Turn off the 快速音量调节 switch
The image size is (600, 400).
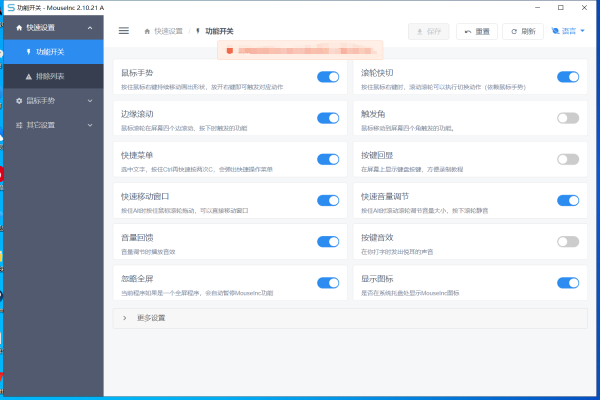[x=568, y=201]
